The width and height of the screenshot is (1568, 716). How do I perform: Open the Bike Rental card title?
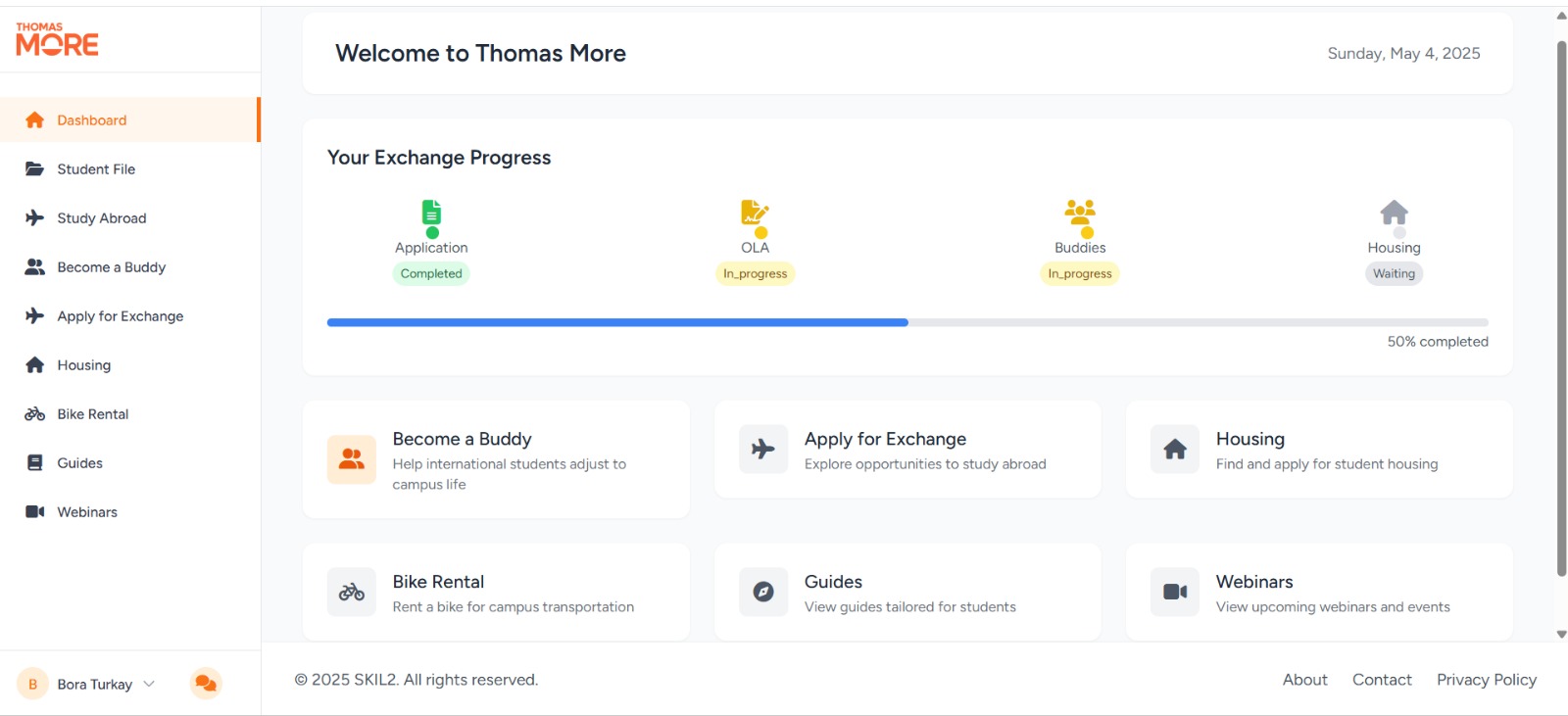[438, 582]
